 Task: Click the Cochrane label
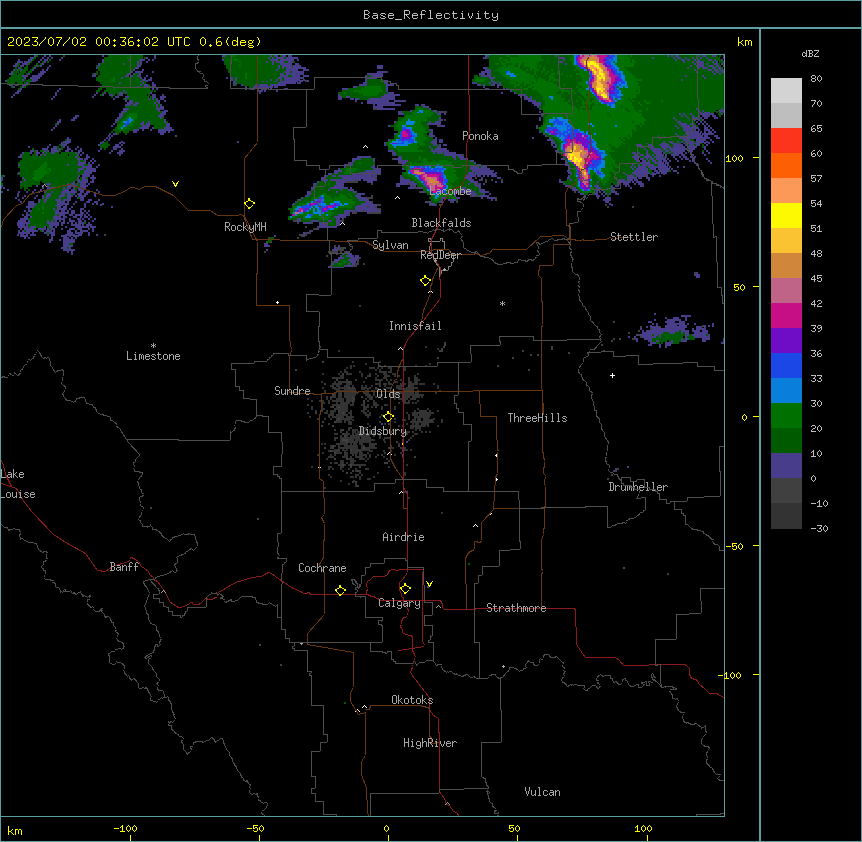click(322, 568)
